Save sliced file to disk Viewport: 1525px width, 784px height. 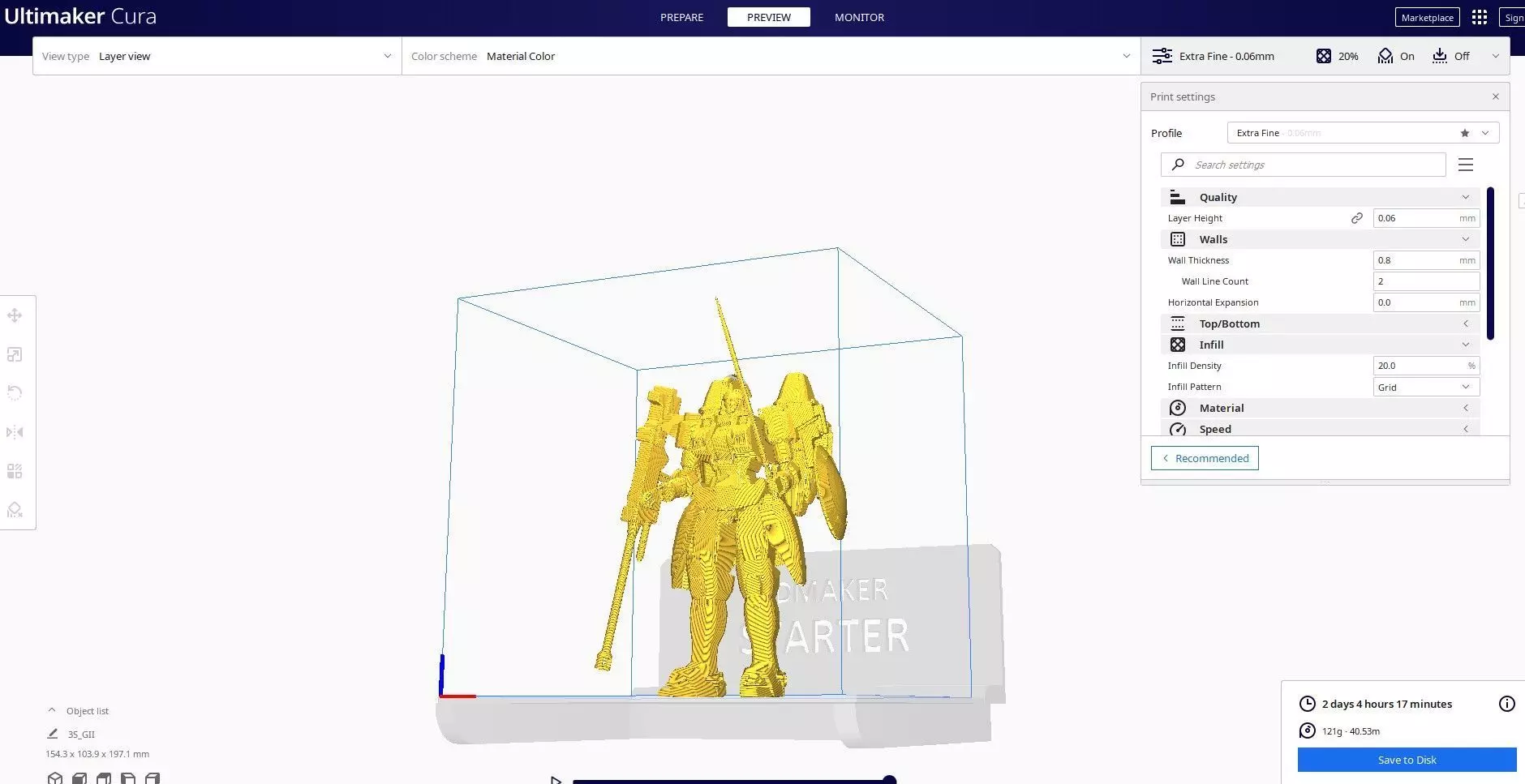(x=1407, y=760)
